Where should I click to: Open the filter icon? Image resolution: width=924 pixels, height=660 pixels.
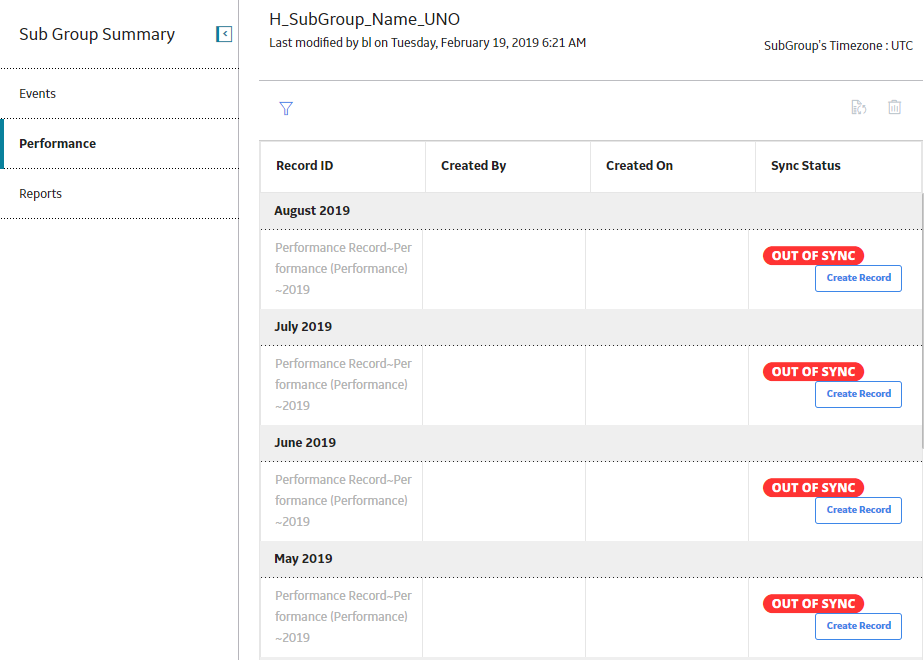pos(286,108)
